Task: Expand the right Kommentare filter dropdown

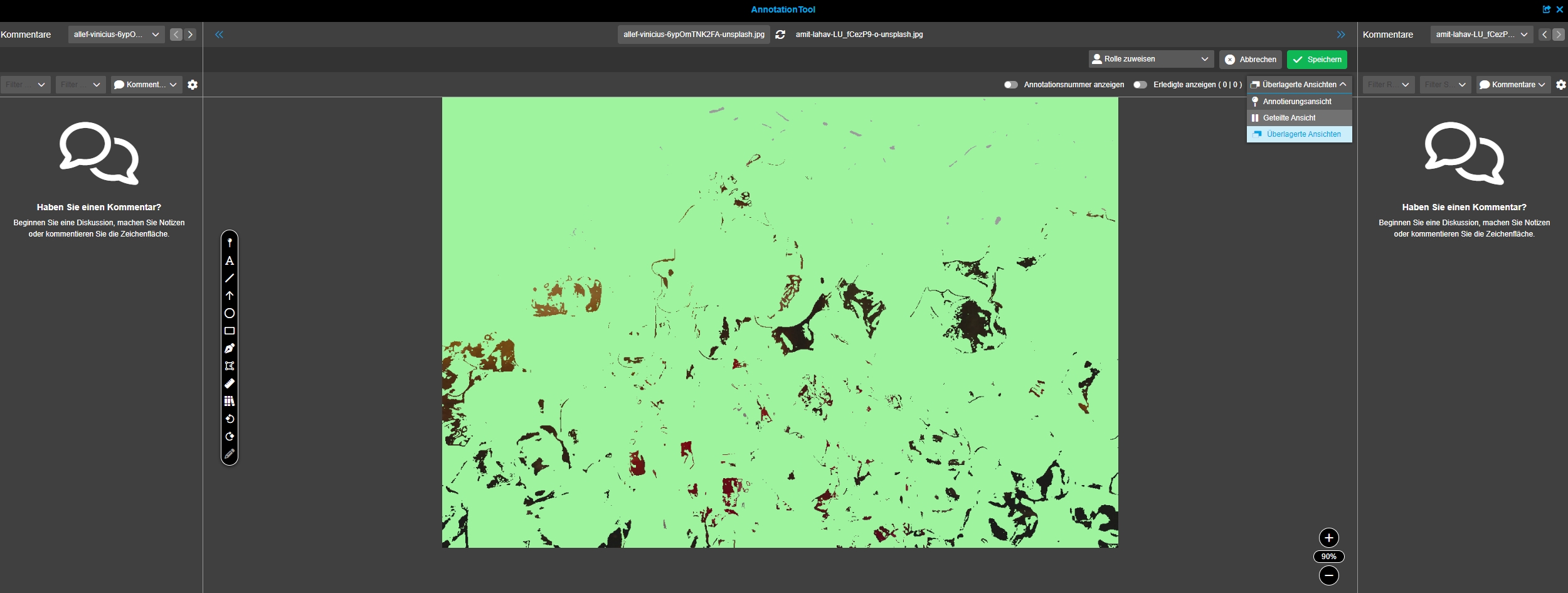Action: click(x=1513, y=85)
